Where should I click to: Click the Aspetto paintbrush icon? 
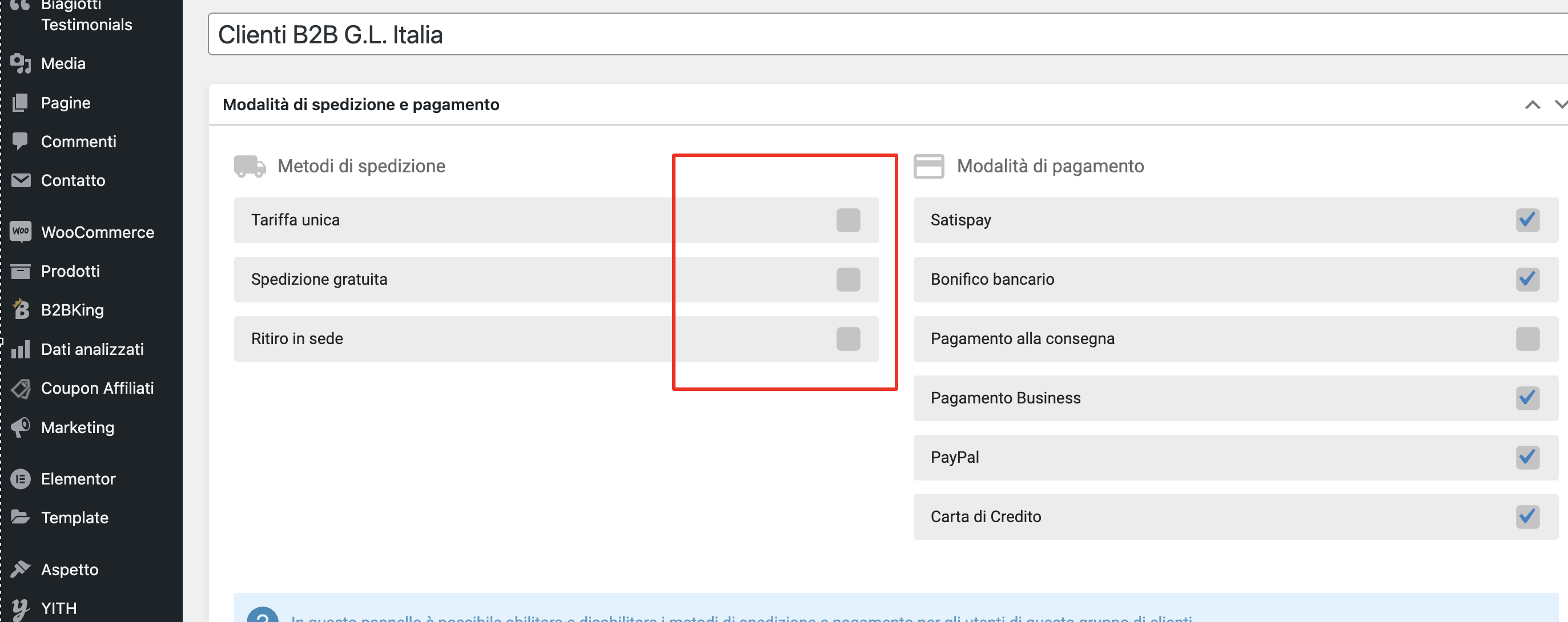click(21, 569)
